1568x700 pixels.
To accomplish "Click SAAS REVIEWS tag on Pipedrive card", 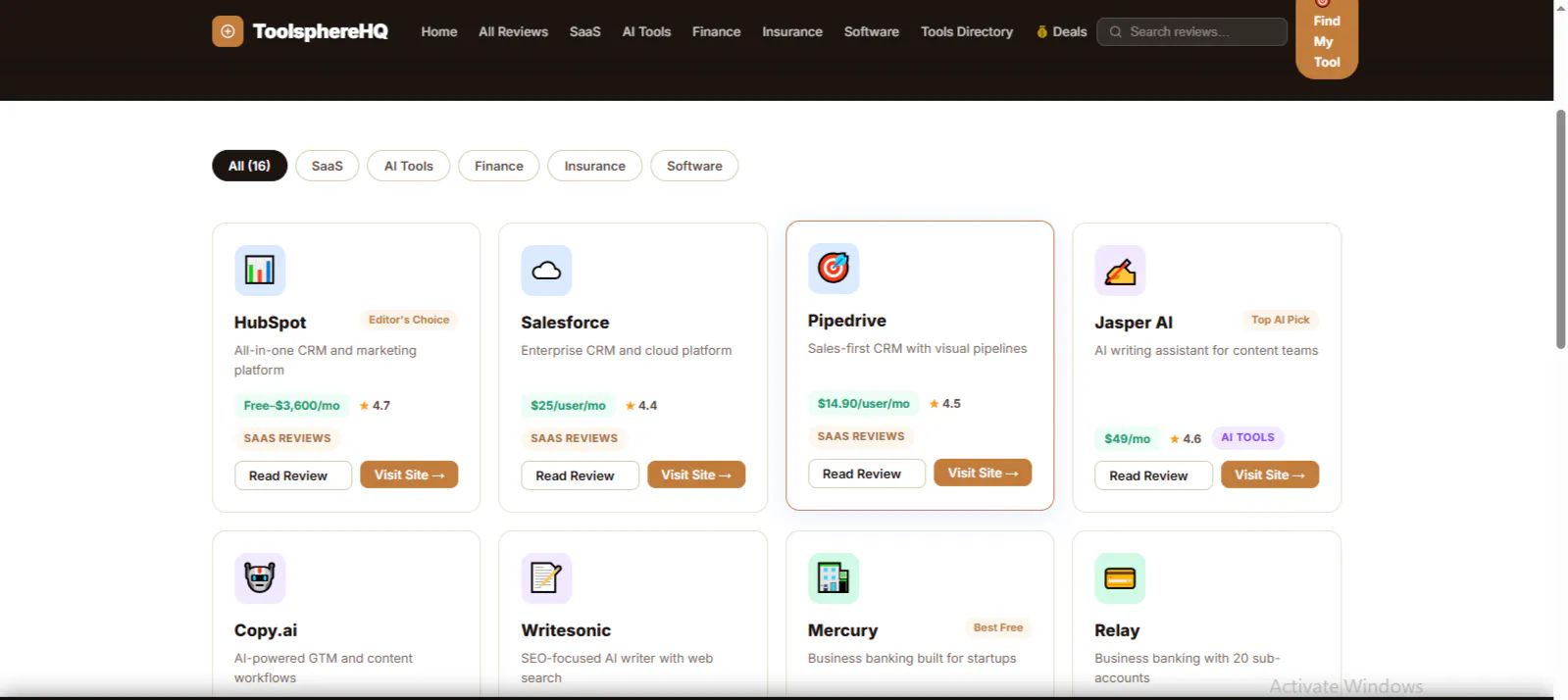I will (861, 436).
